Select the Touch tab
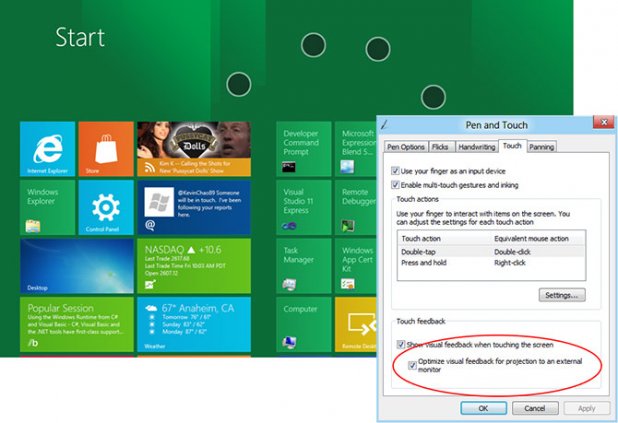 512,145
